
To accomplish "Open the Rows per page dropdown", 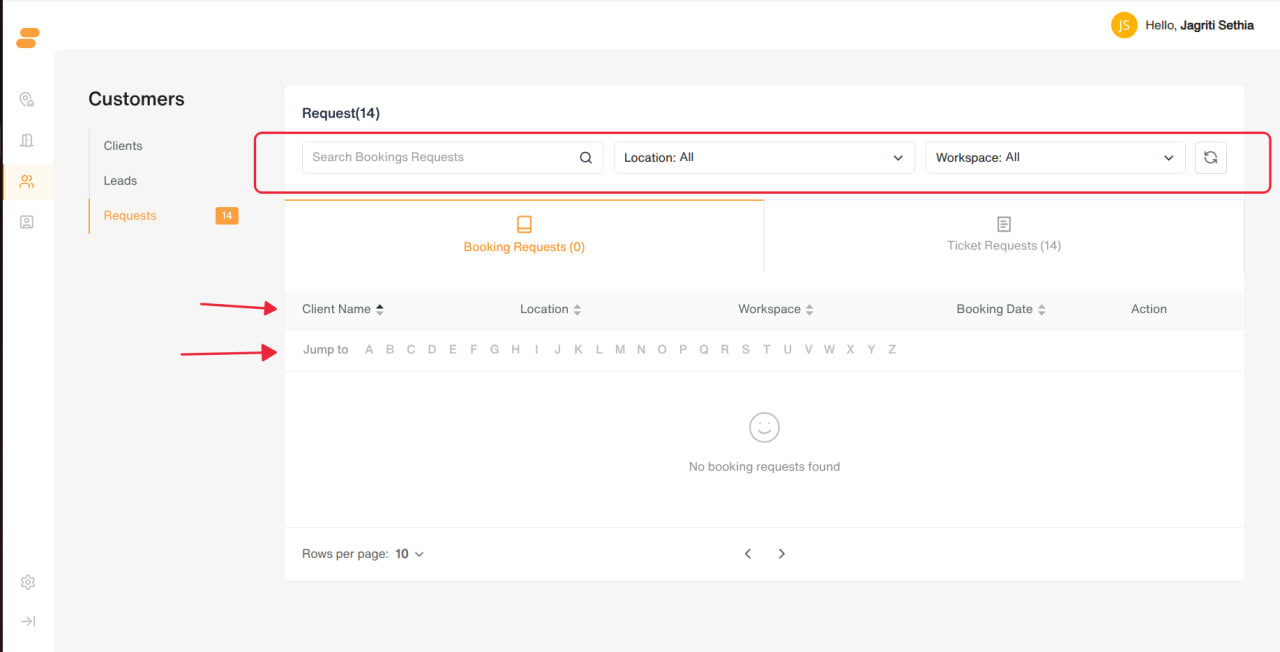I will pos(409,553).
